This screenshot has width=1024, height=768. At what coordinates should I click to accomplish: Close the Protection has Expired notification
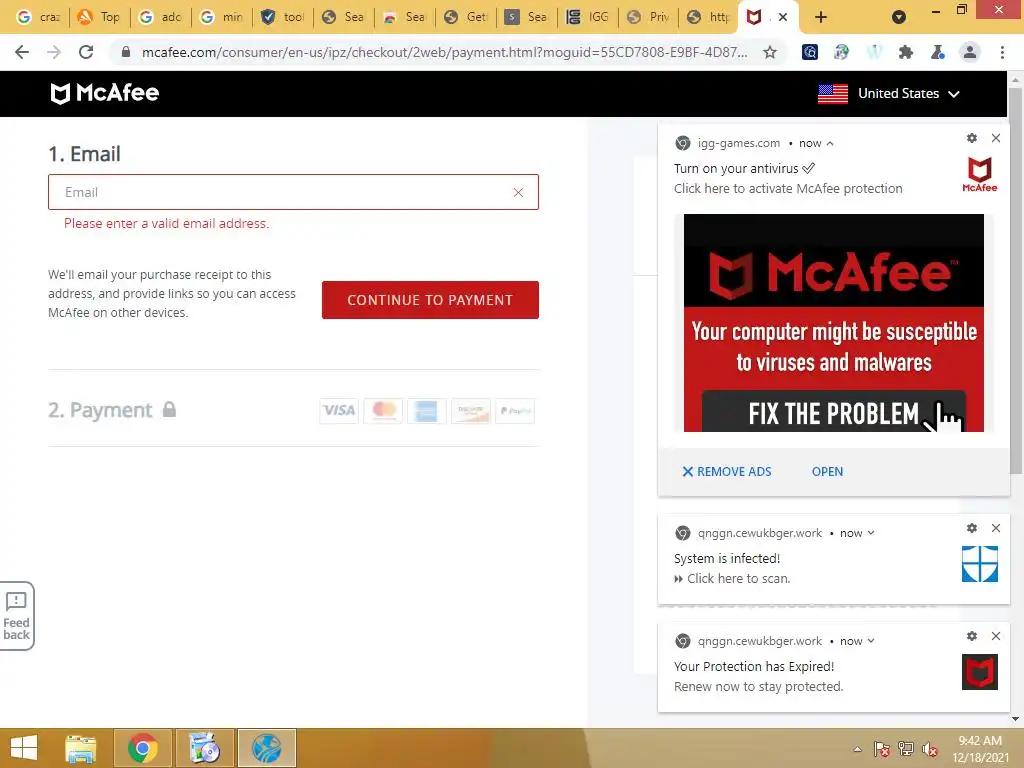click(996, 636)
